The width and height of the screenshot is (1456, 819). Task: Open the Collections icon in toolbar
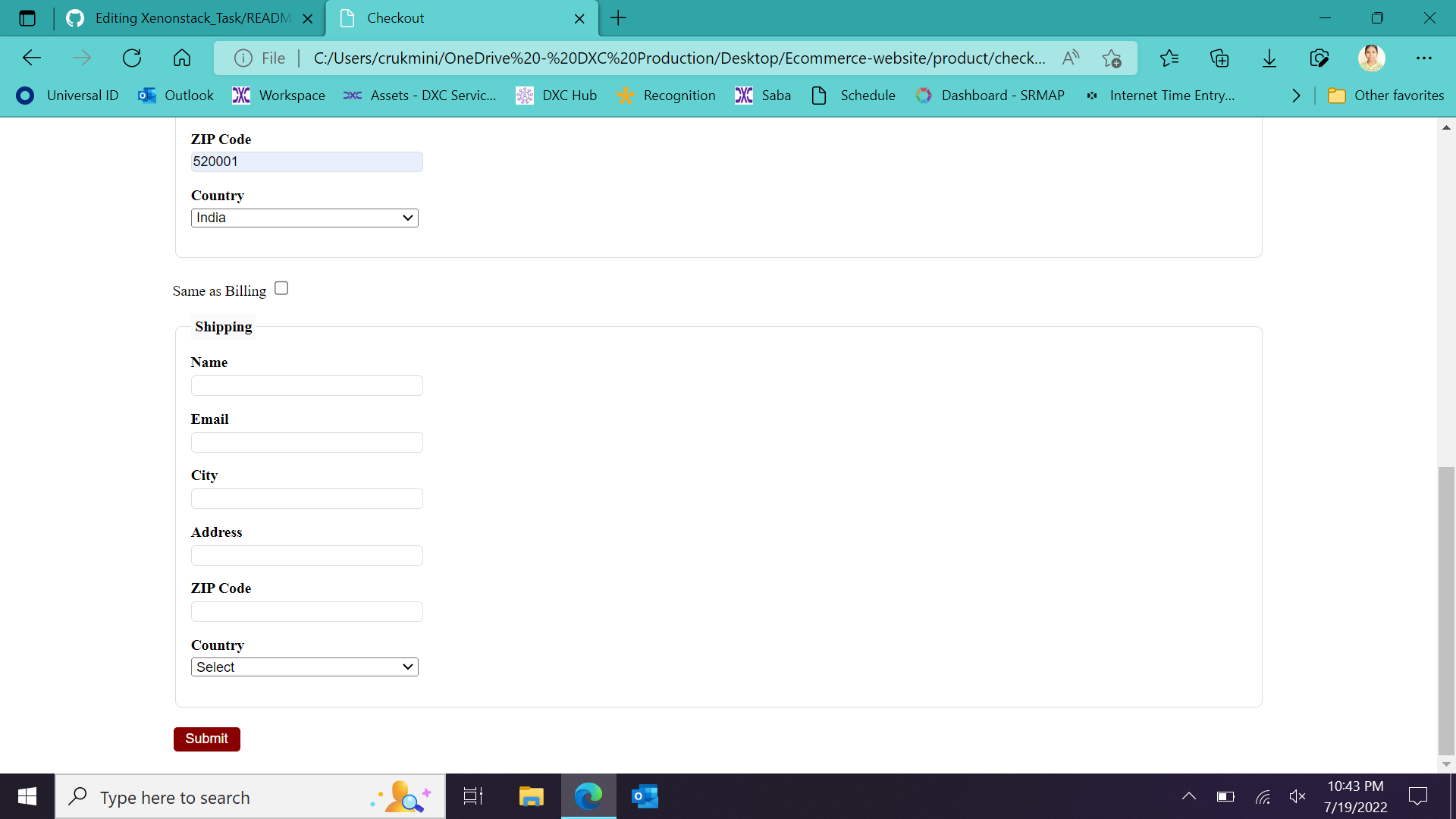(x=1219, y=58)
